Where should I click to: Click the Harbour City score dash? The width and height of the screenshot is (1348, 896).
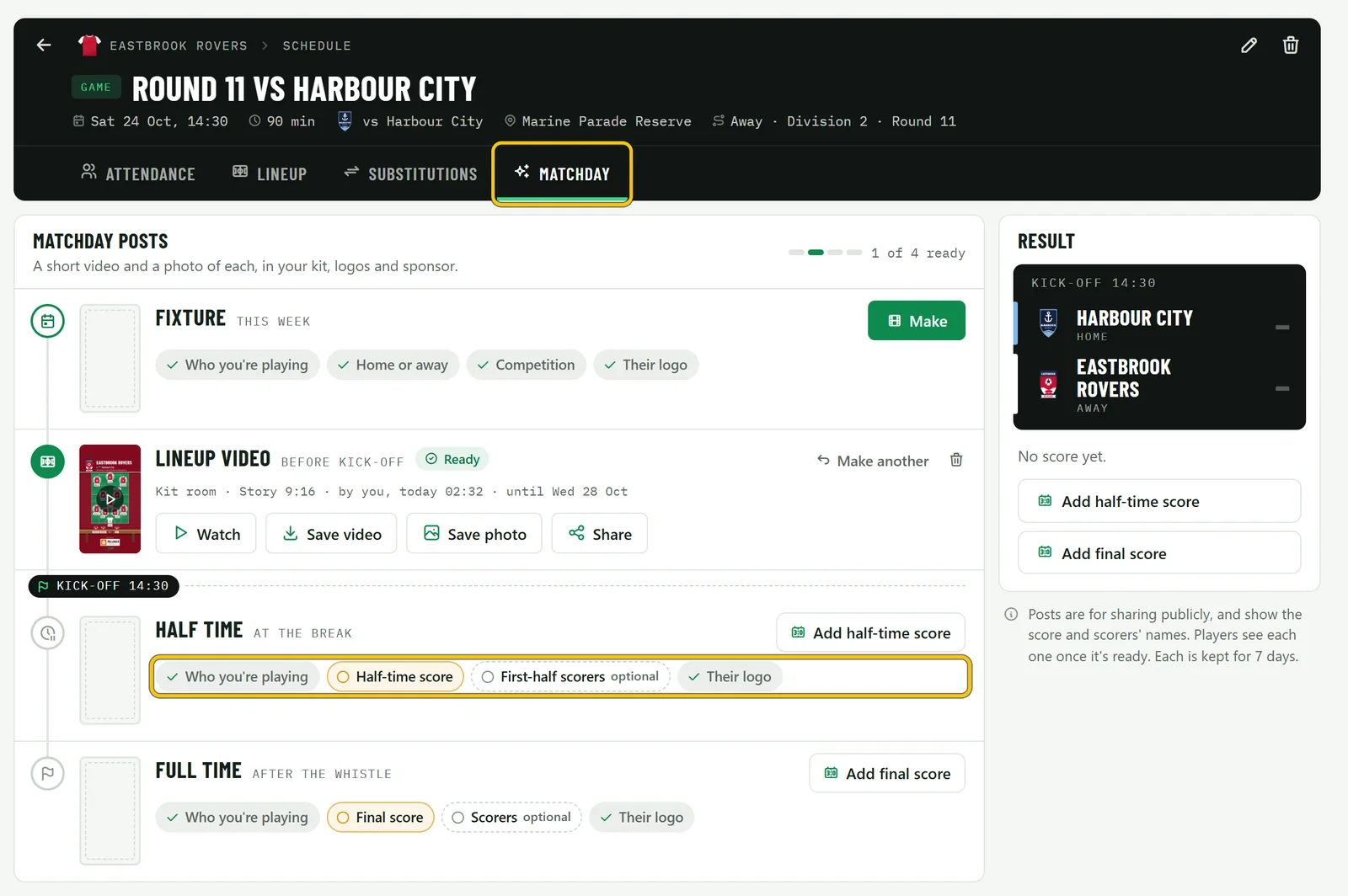(x=1282, y=327)
